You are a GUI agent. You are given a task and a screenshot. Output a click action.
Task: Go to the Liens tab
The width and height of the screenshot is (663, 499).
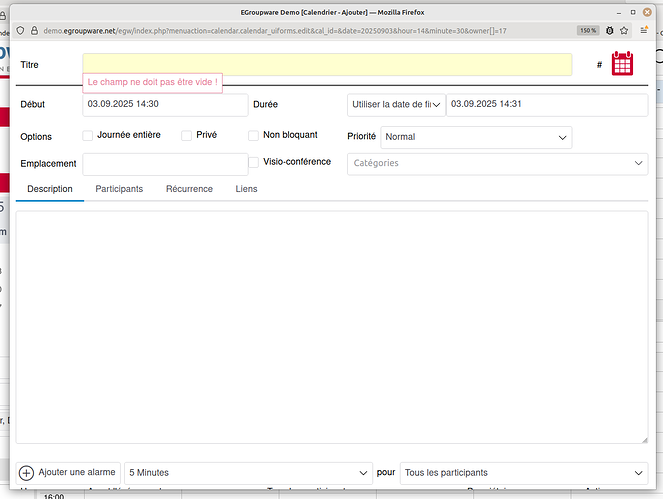click(246, 189)
